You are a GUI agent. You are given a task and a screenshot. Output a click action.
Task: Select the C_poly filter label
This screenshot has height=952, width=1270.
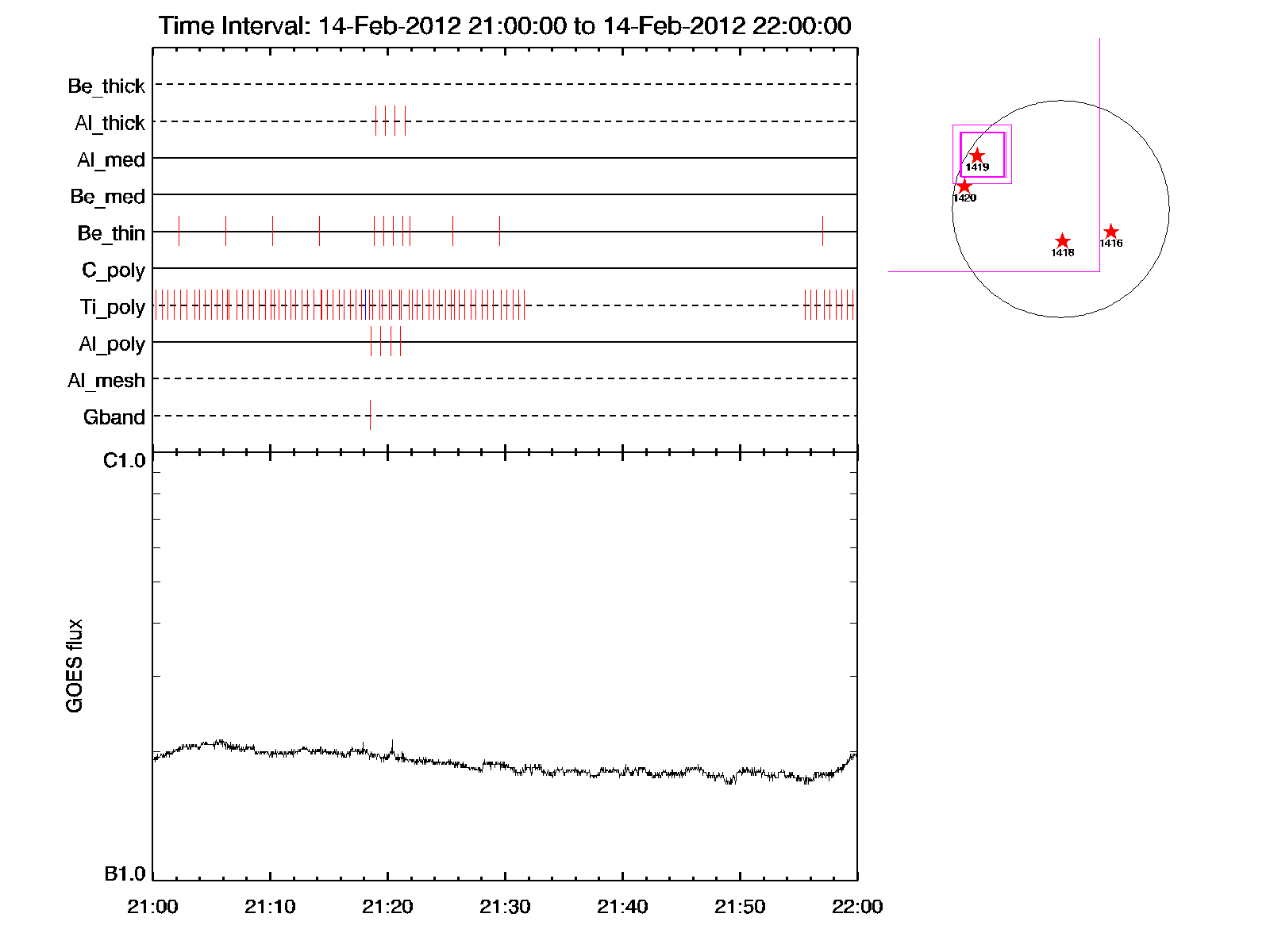[114, 271]
